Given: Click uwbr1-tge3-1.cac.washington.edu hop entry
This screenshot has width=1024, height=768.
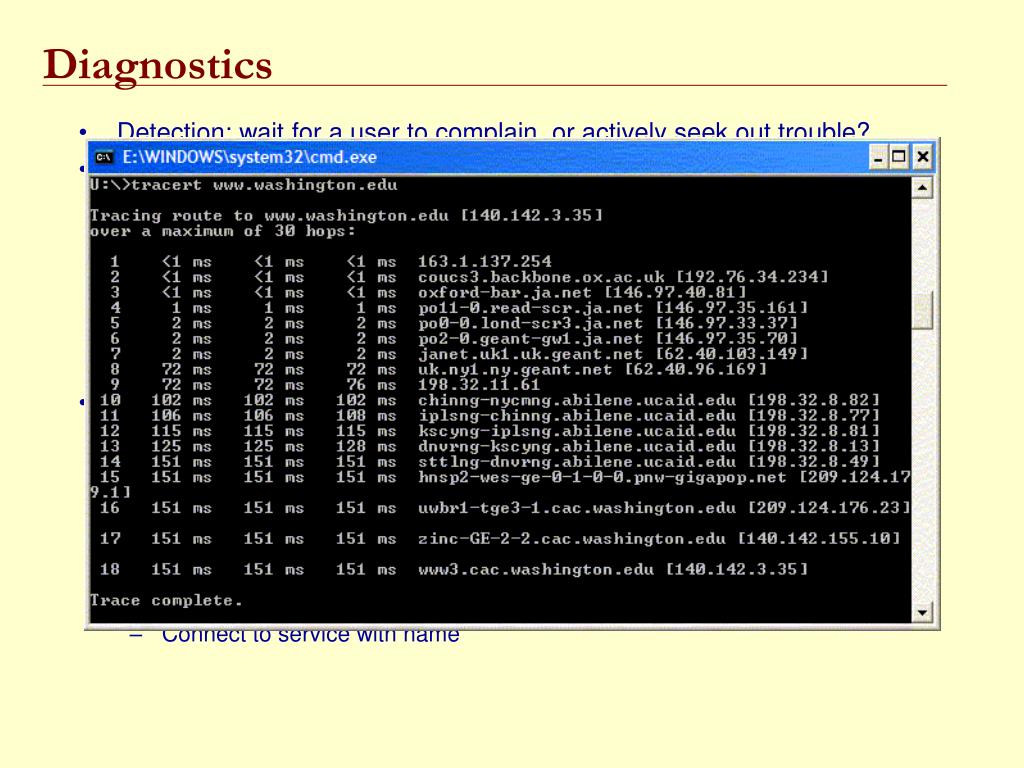Looking at the screenshot, I should click(x=664, y=508).
